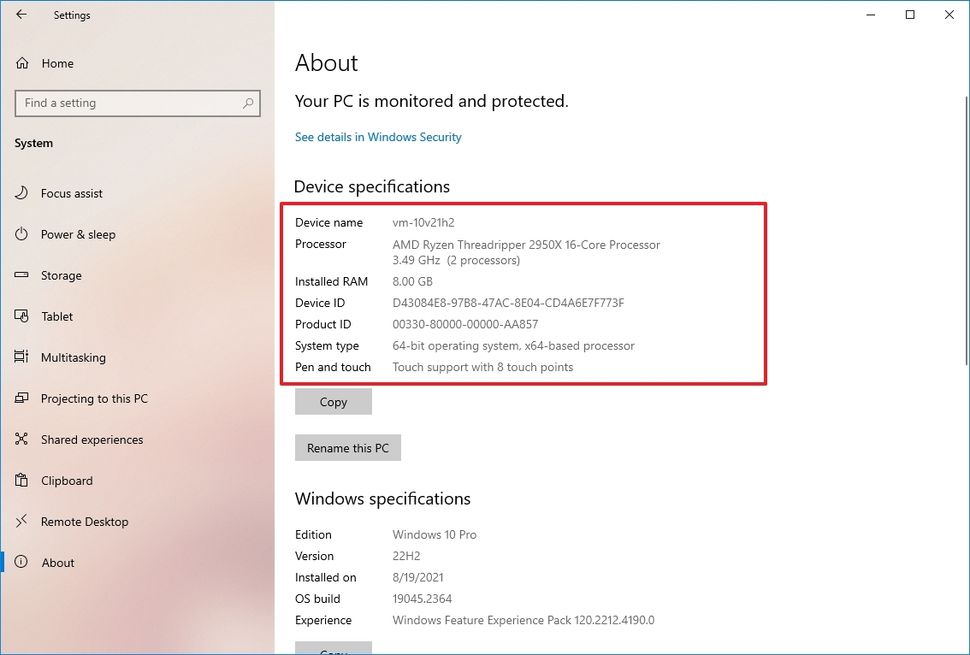Click Copy under Device specifications
Screen dimensions: 970x655
pyautogui.click(x=333, y=401)
